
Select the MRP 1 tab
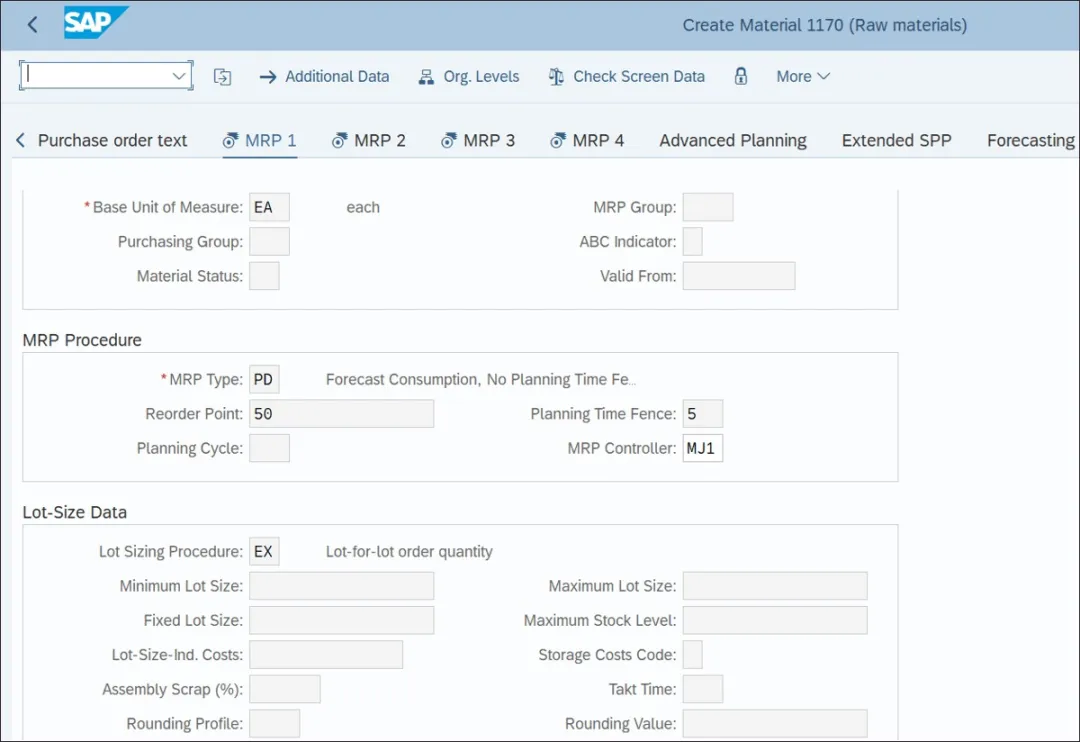click(x=260, y=141)
